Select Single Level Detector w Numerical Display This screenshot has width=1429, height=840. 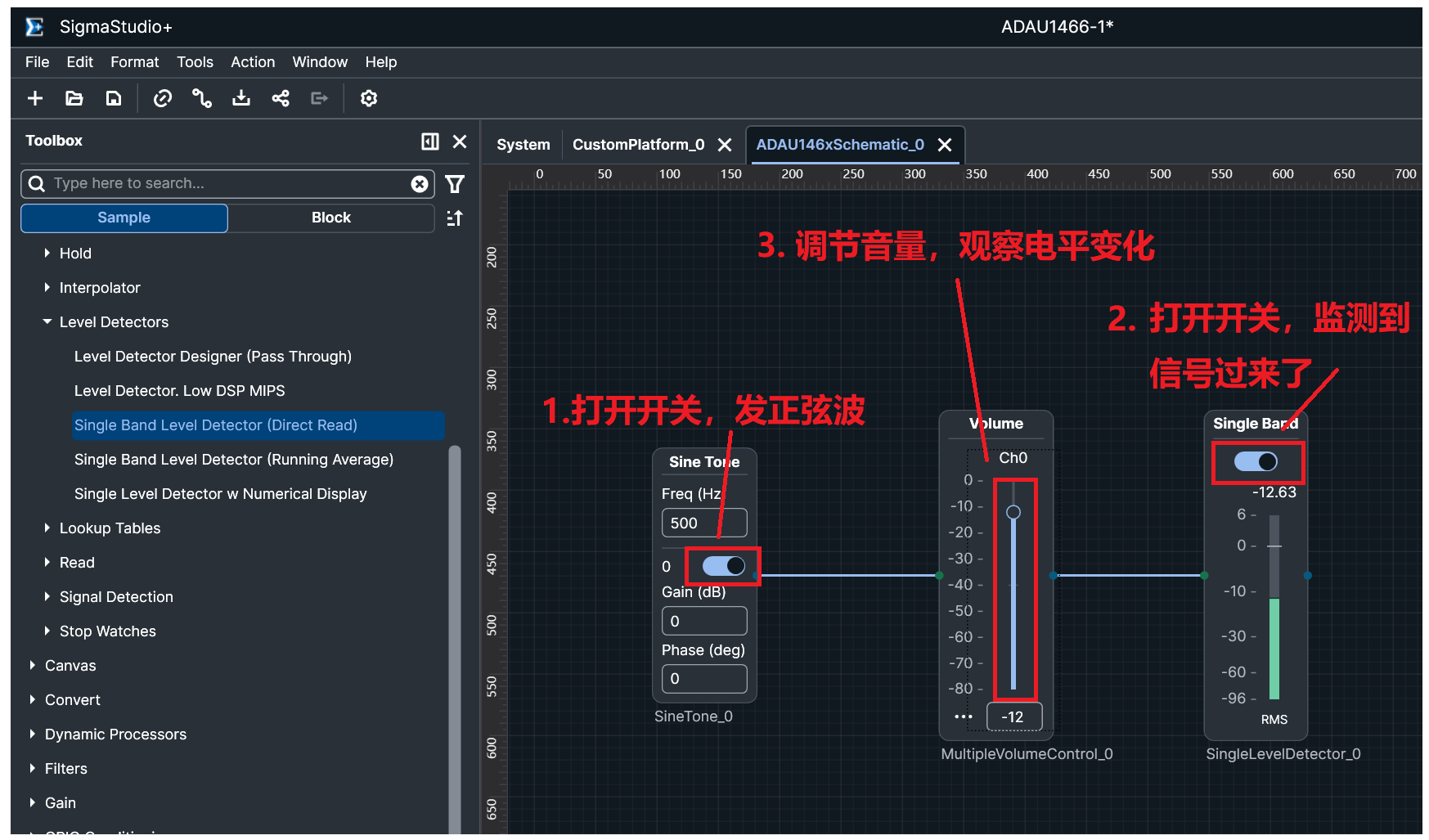(x=220, y=494)
